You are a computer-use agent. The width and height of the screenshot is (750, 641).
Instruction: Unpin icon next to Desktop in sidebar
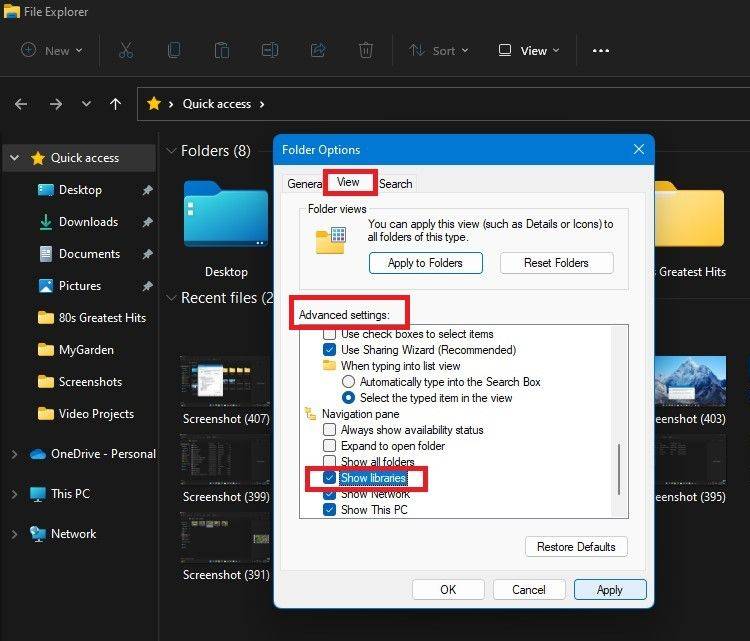(x=147, y=190)
